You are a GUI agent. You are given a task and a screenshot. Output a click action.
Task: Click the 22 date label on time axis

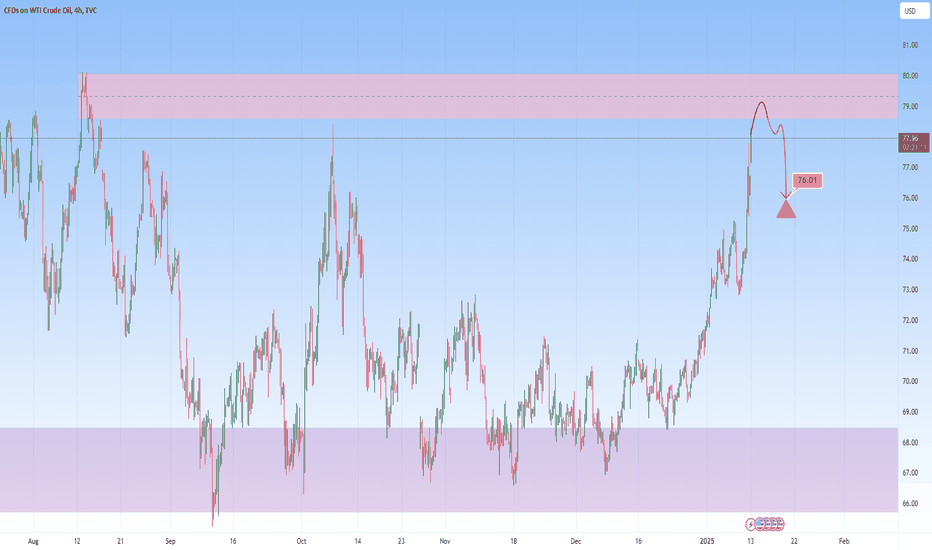794,541
